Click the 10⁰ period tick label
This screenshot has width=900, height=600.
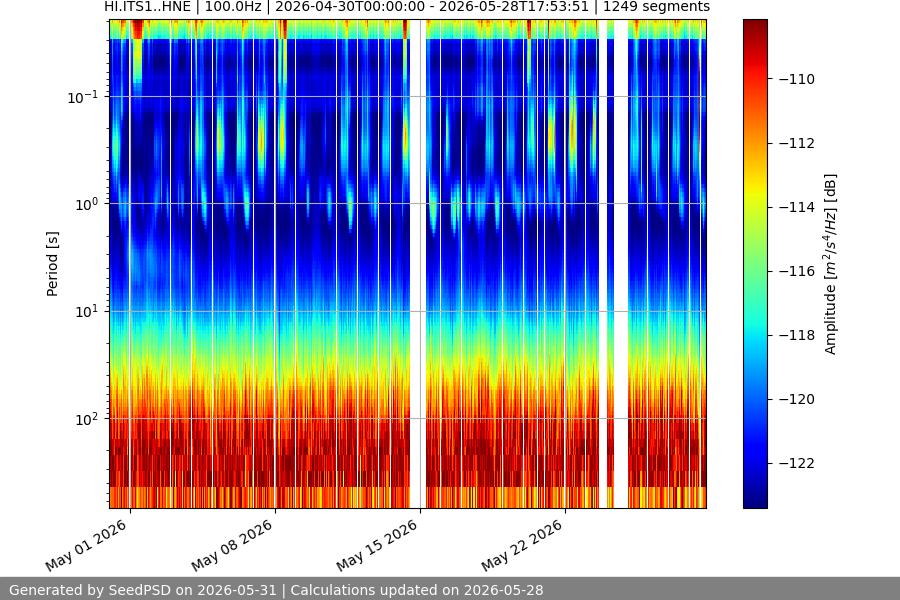(x=86, y=204)
